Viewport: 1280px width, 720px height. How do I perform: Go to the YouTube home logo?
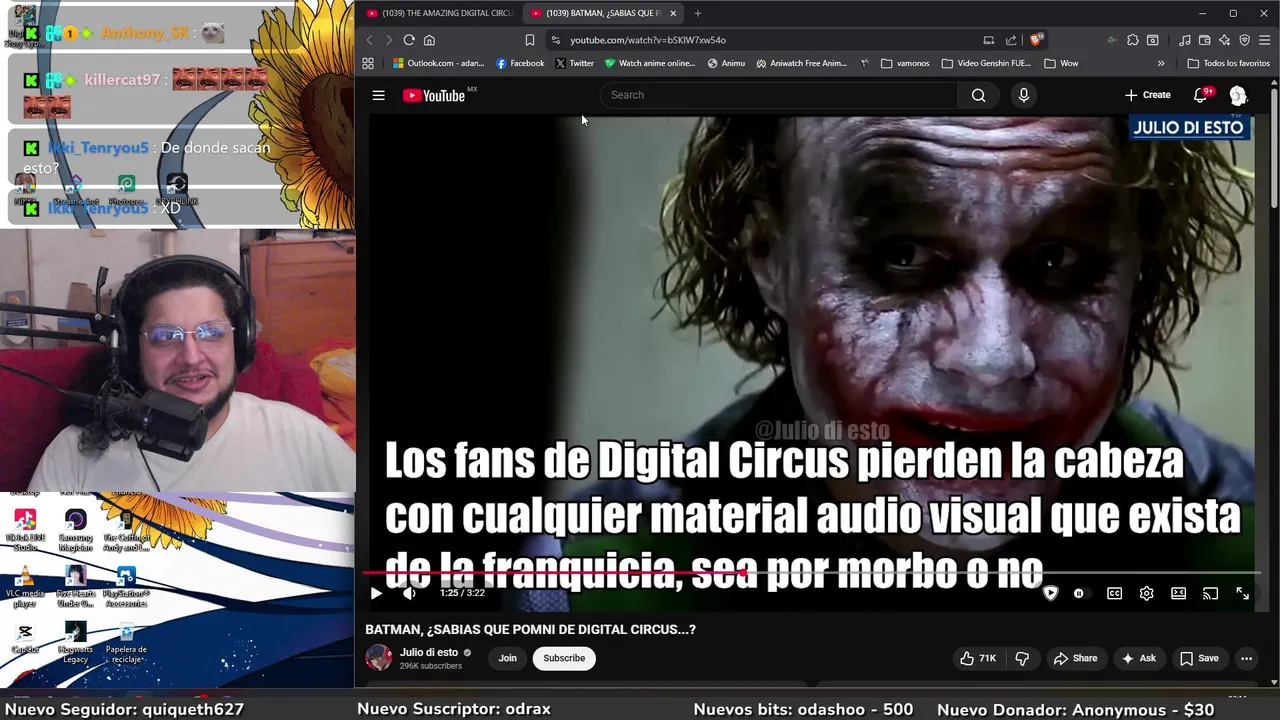(434, 95)
